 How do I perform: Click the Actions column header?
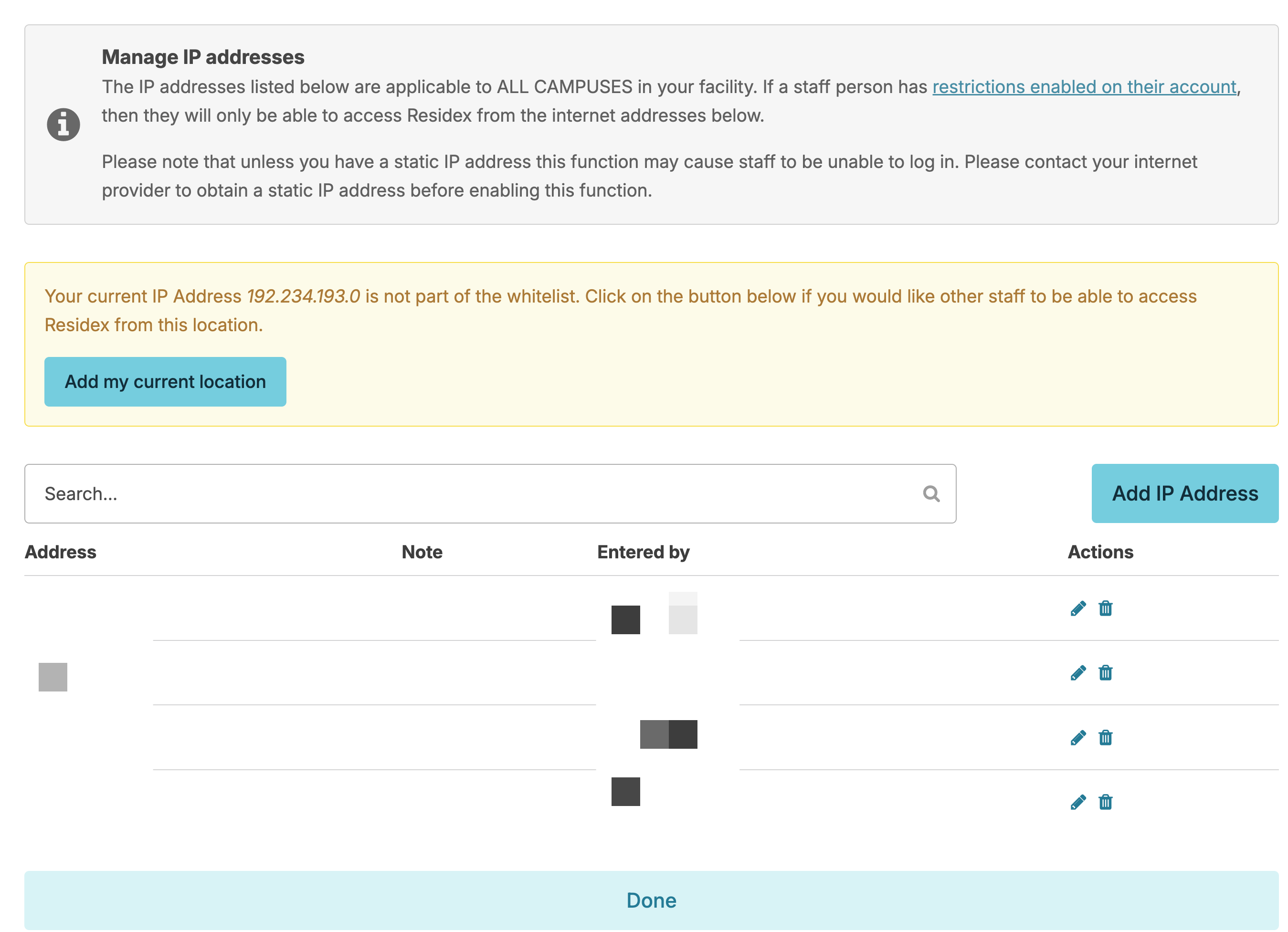1100,552
